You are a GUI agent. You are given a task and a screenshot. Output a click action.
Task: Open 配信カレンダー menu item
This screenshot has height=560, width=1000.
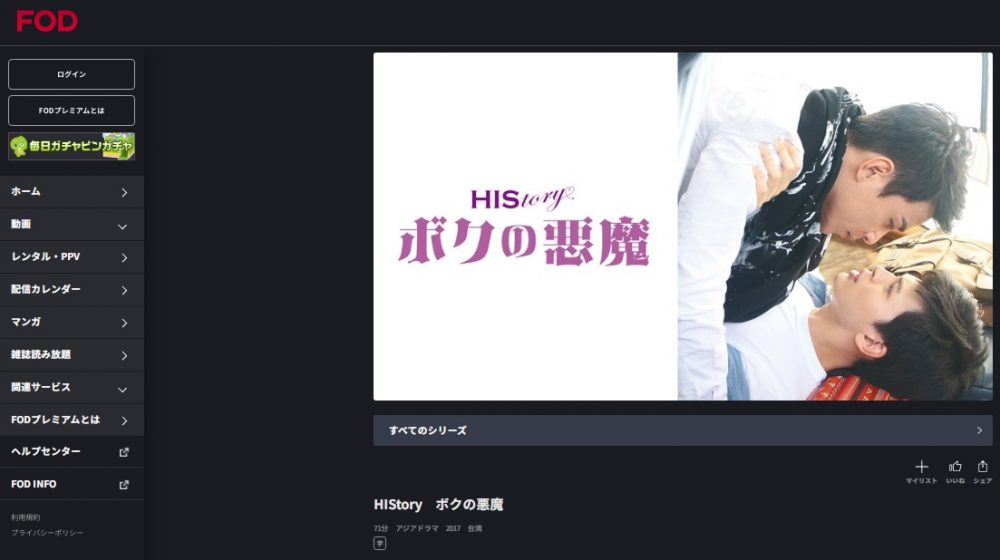point(71,290)
